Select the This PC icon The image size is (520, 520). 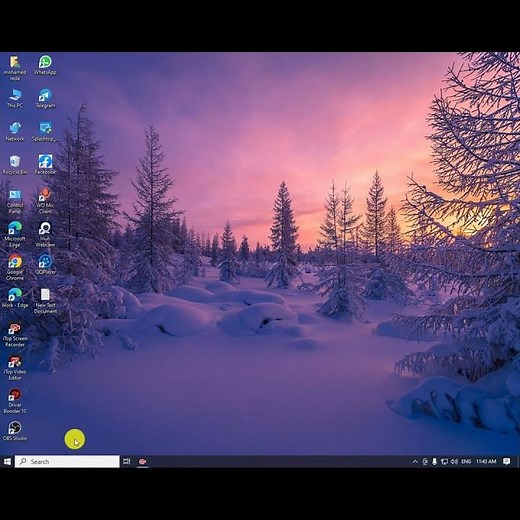tap(15, 99)
